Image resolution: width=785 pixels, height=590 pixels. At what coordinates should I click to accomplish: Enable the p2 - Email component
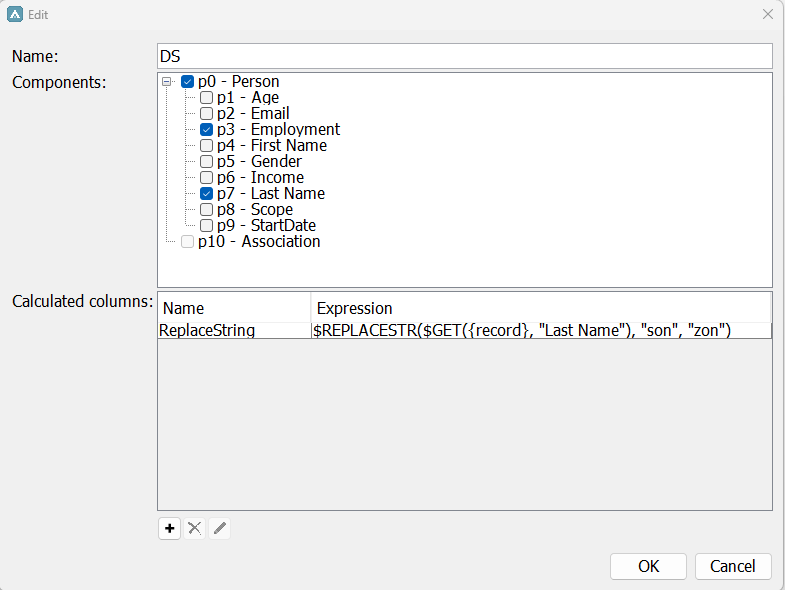point(206,114)
